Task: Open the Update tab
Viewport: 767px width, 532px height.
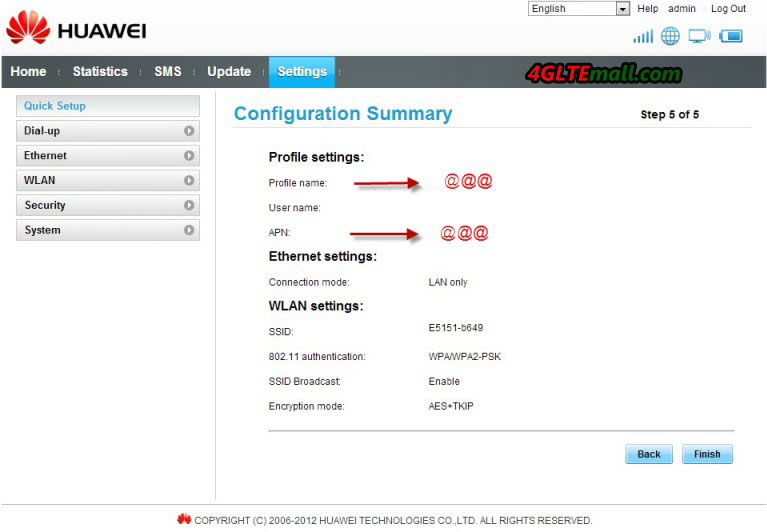Action: click(229, 71)
